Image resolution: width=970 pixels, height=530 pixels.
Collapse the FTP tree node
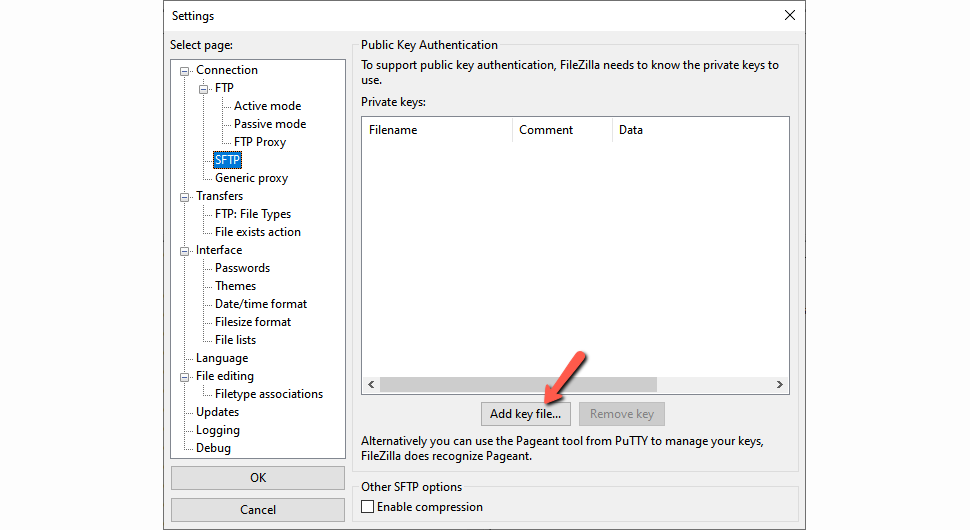tap(203, 89)
